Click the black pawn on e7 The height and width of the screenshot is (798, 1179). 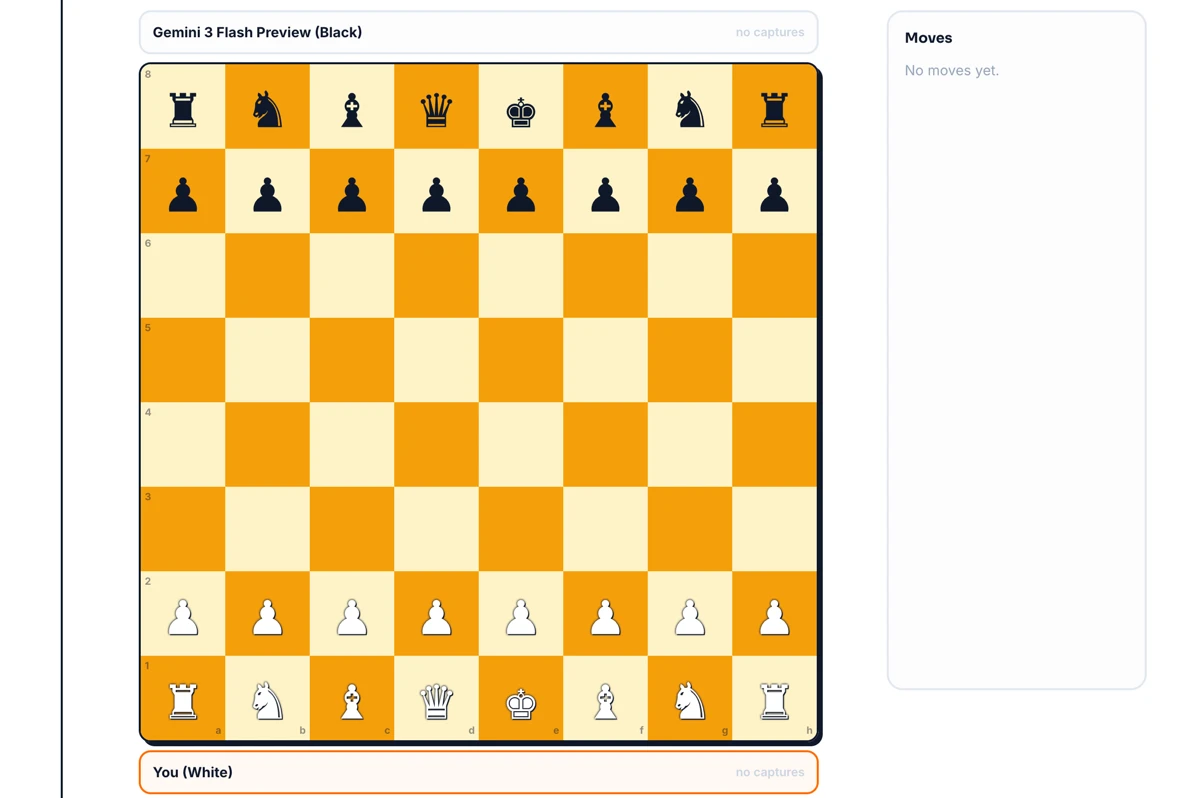click(x=520, y=194)
